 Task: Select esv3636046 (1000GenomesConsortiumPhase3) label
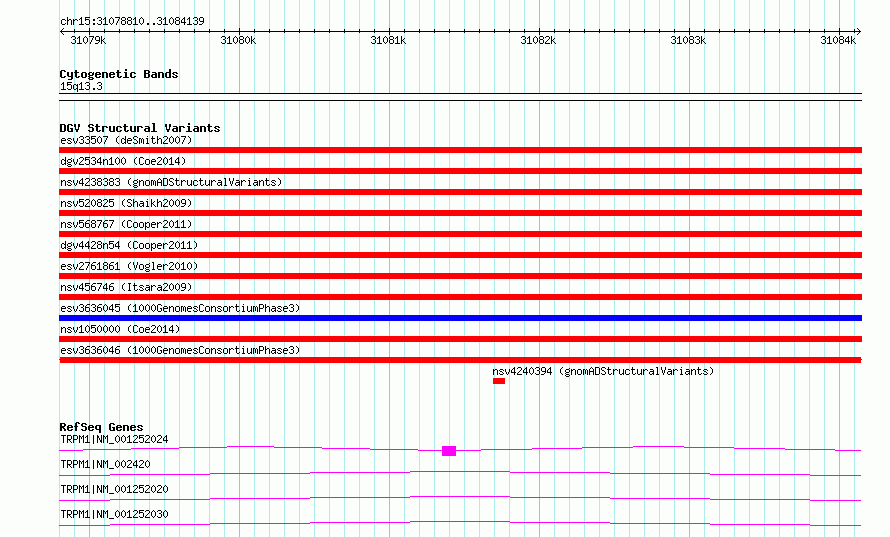click(180, 350)
